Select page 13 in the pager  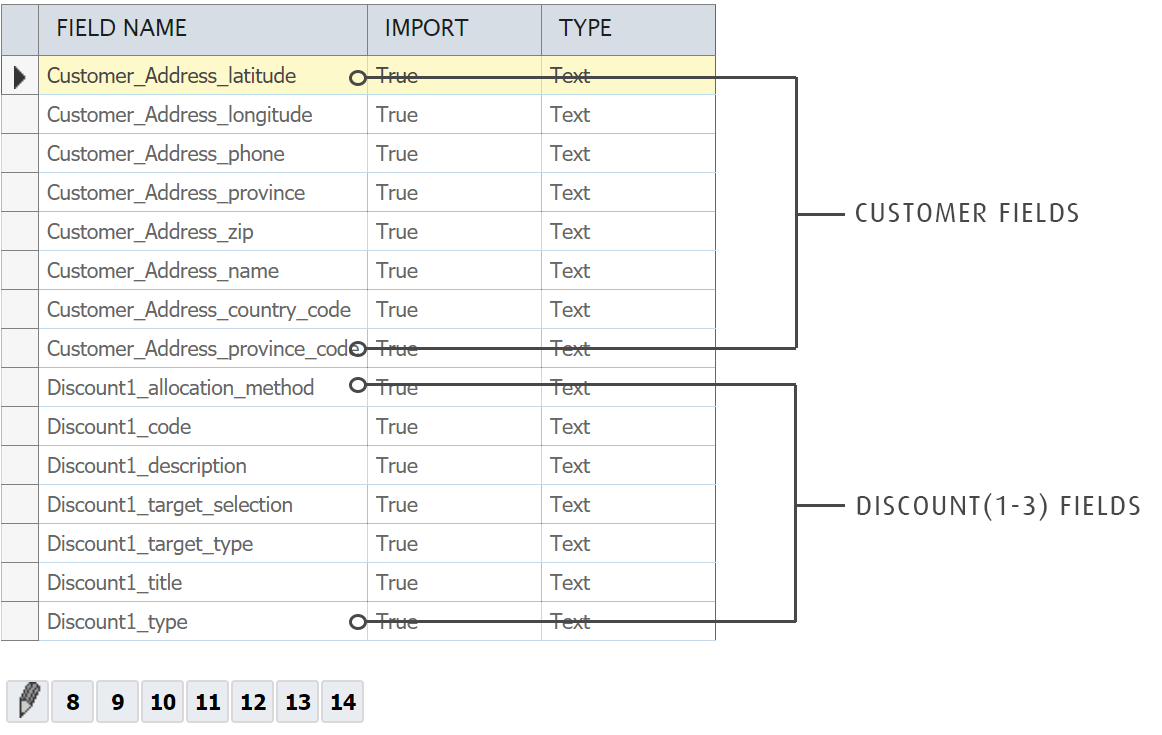point(298,702)
